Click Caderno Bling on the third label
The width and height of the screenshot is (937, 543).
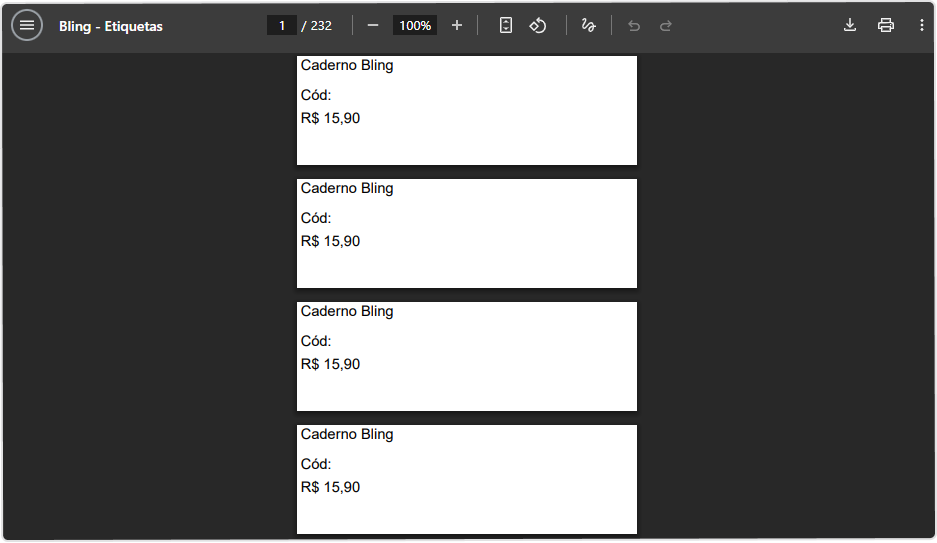tap(347, 312)
